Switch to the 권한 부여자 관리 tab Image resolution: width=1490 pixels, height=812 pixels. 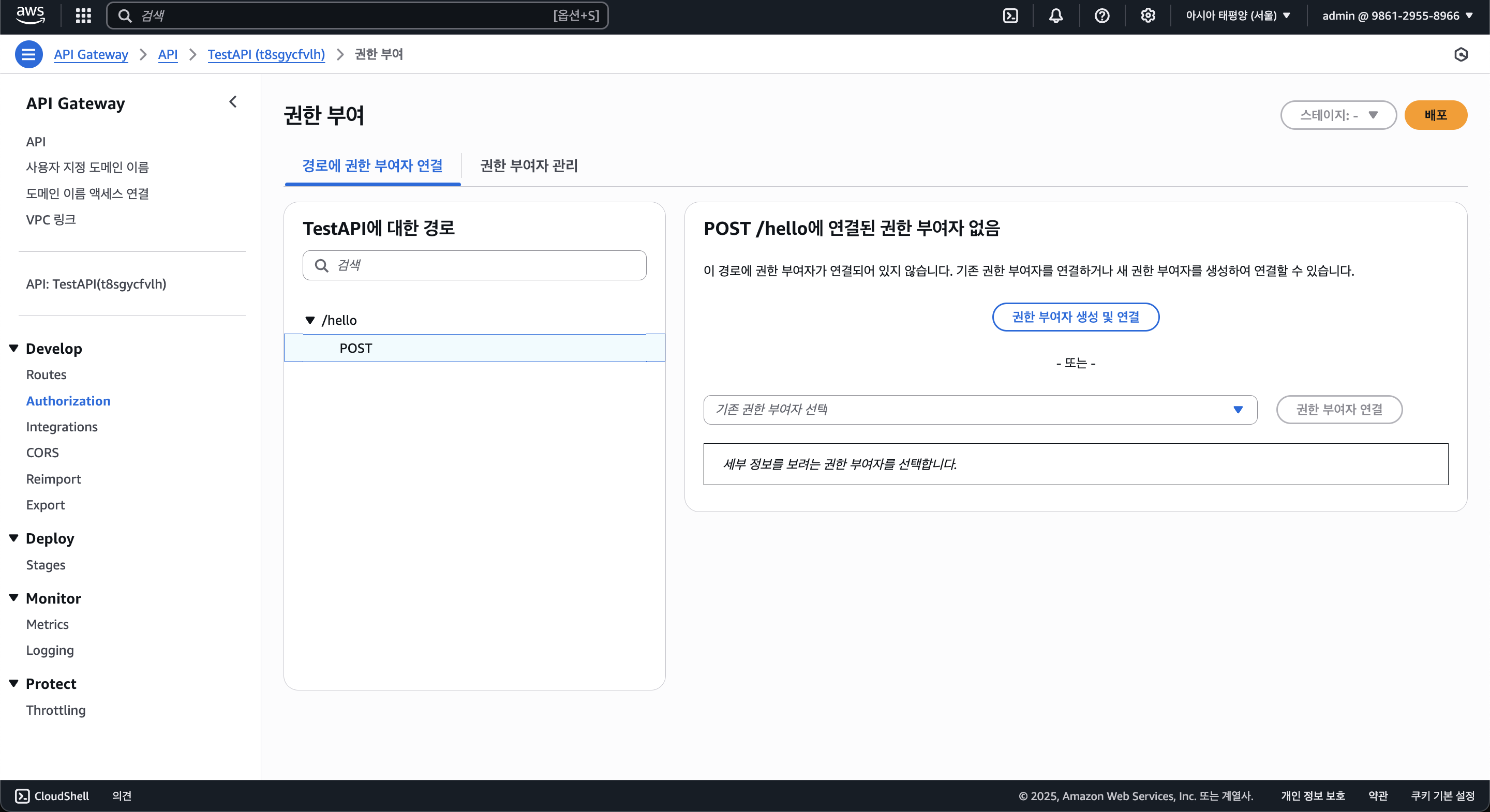pyautogui.click(x=528, y=166)
